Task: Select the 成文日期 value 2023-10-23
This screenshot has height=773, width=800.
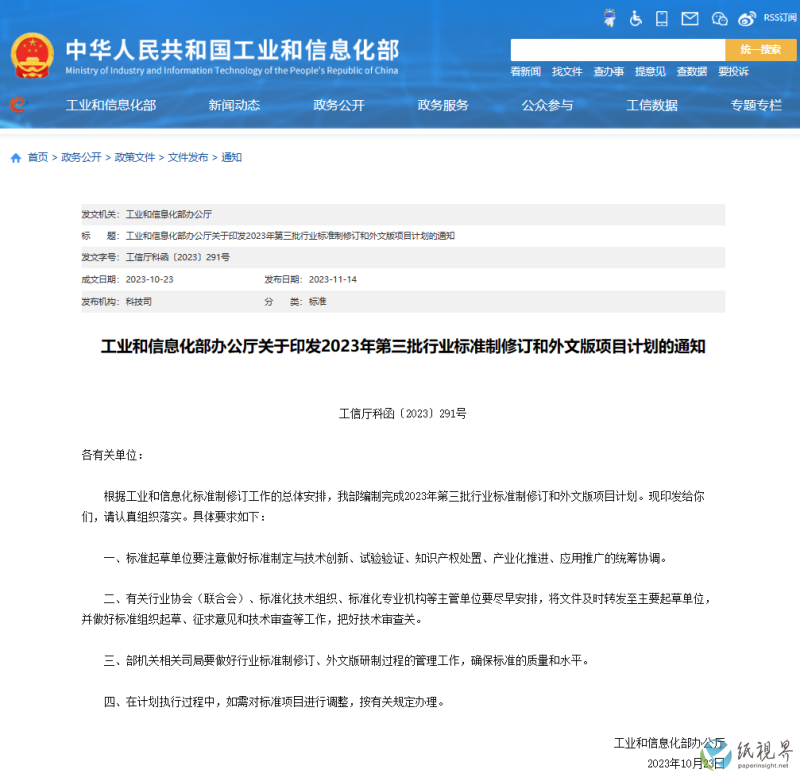Action: coord(149,280)
